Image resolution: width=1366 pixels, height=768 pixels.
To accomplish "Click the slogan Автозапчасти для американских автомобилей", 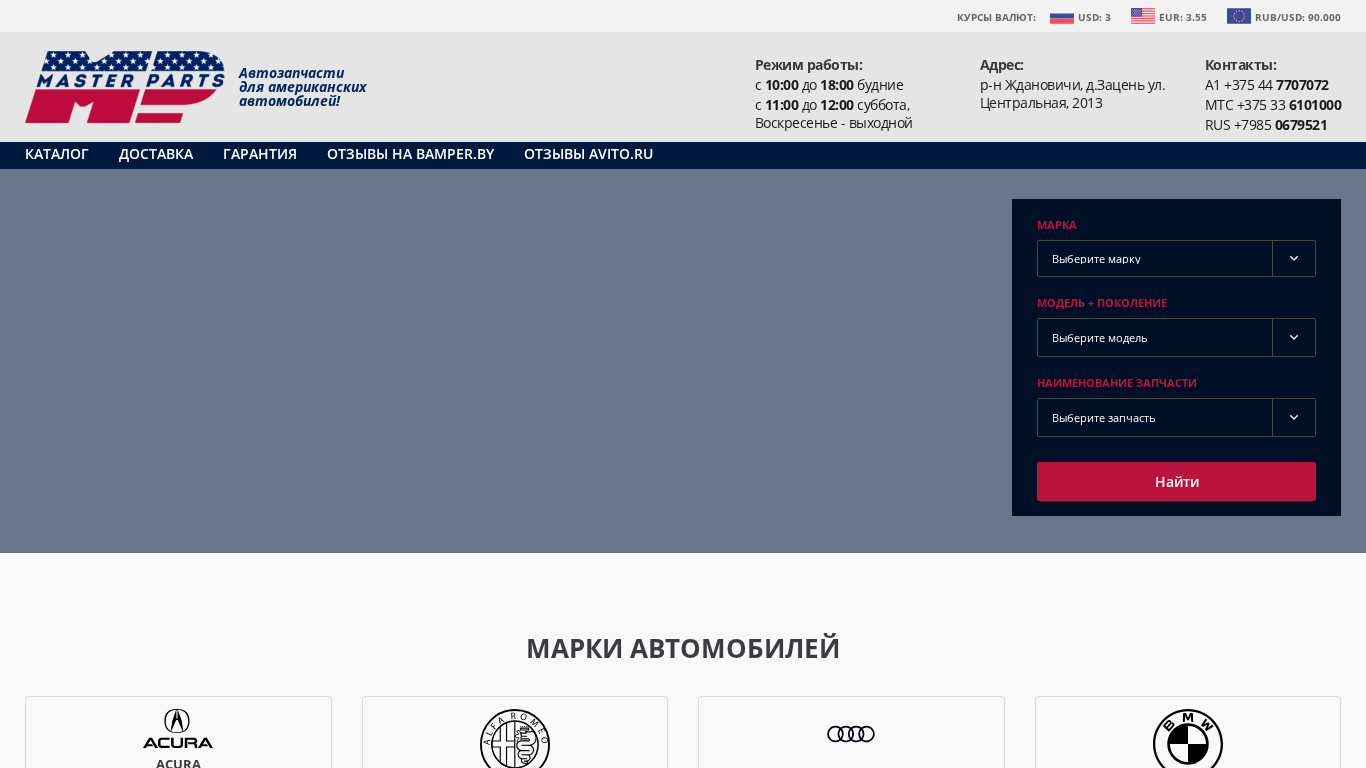I will (x=302, y=87).
